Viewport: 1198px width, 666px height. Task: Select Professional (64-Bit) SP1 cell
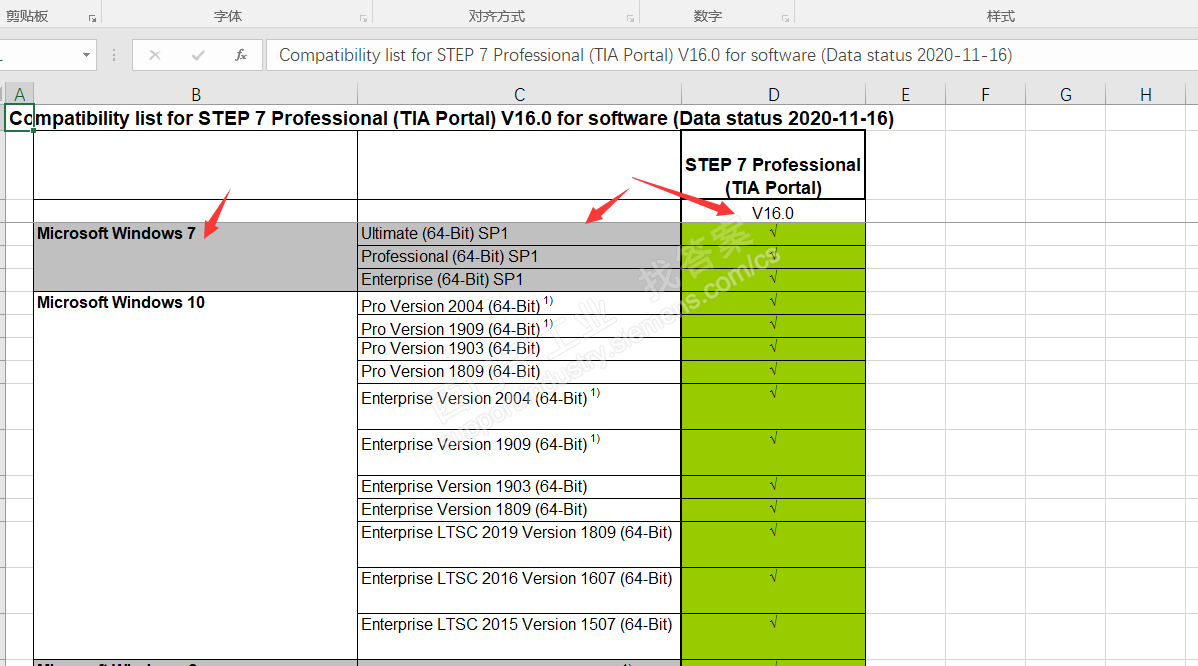[x=520, y=257]
